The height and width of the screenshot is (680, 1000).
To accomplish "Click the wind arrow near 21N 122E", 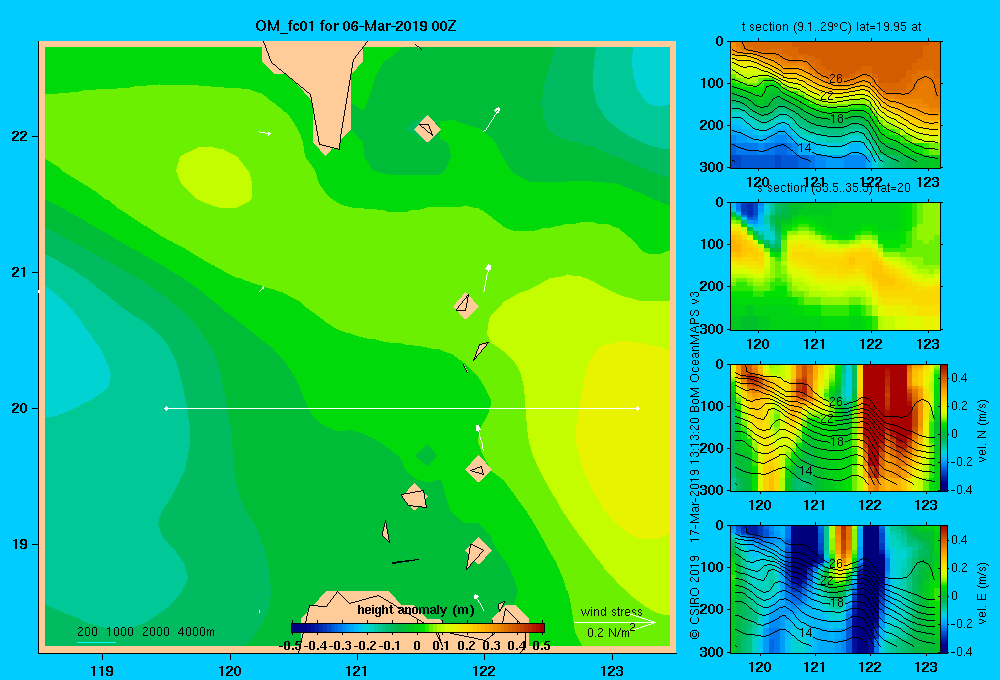I will (487, 278).
